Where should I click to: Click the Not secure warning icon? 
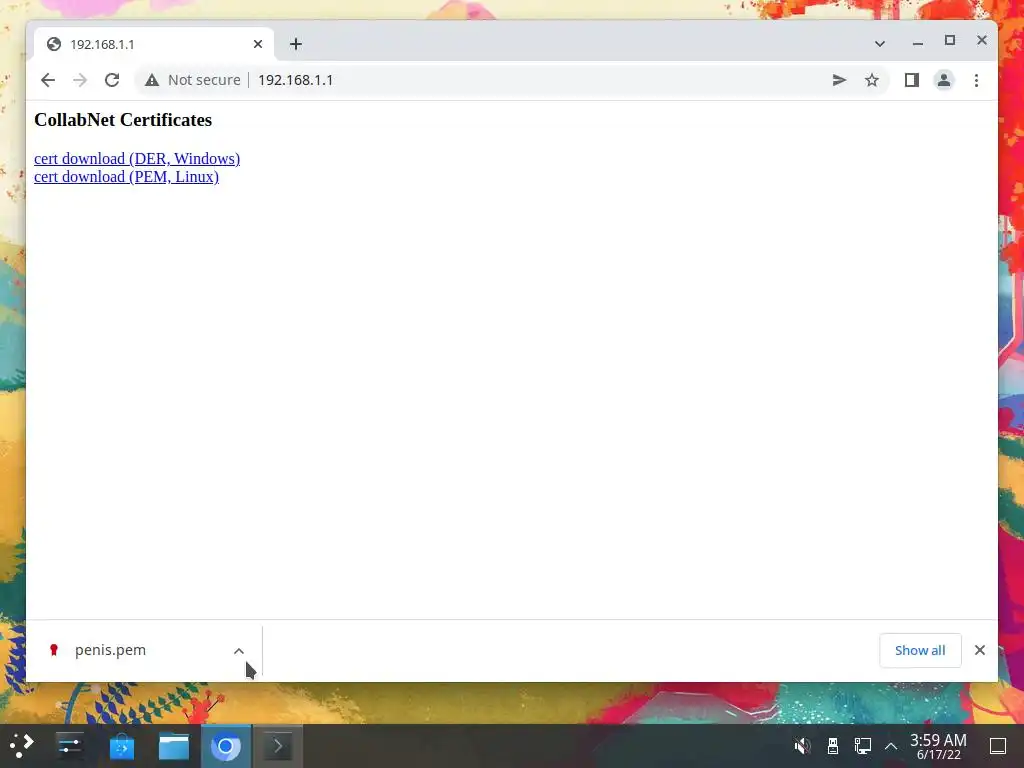click(152, 80)
